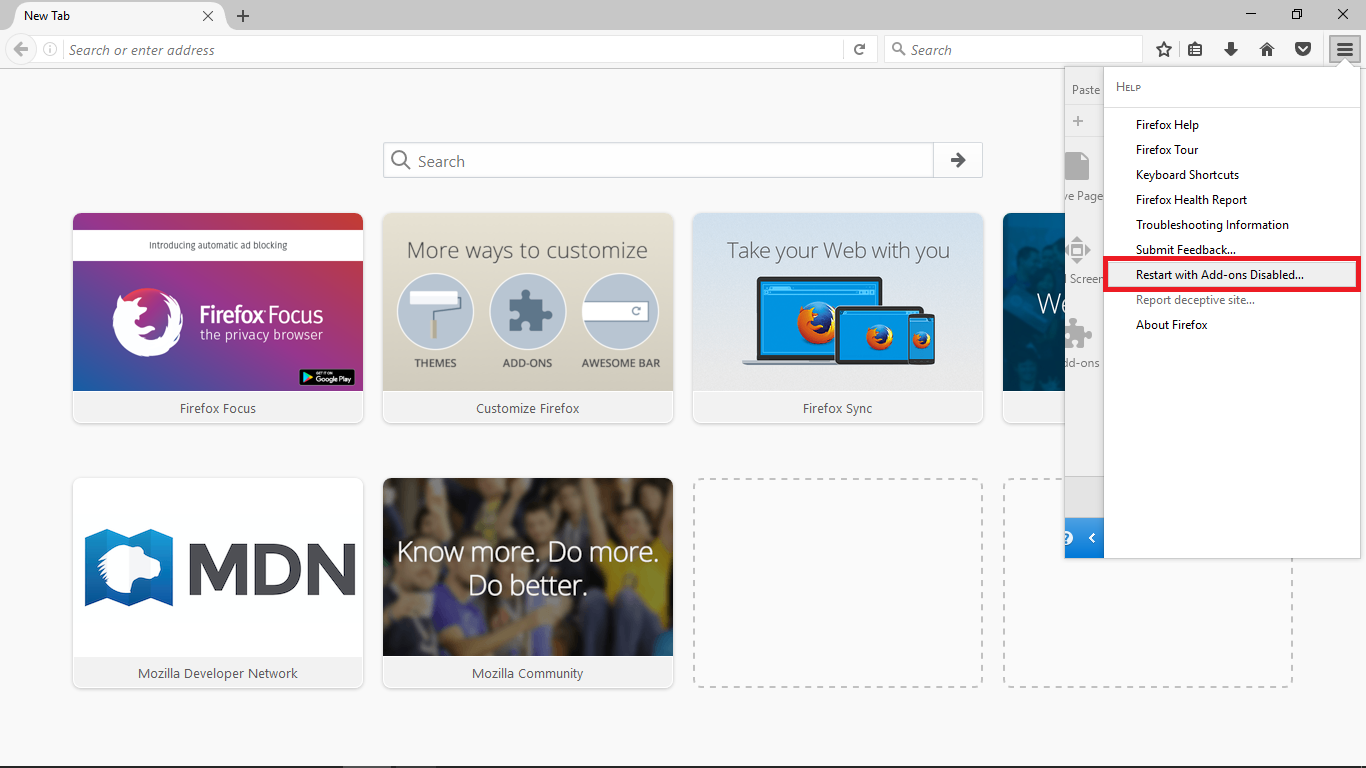This screenshot has width=1366, height=768.
Task: Click the reload page icon
Action: point(859,50)
